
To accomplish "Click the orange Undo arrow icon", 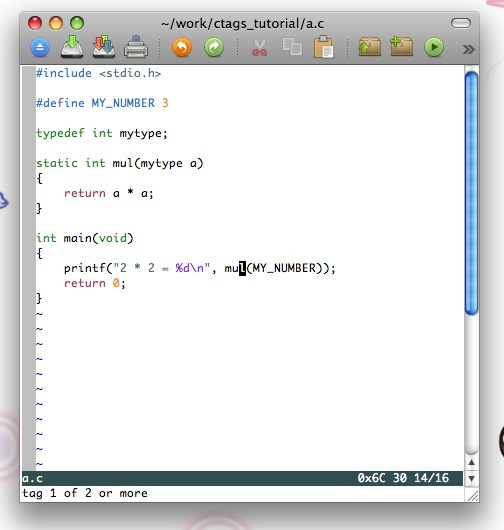I will tap(182, 47).
